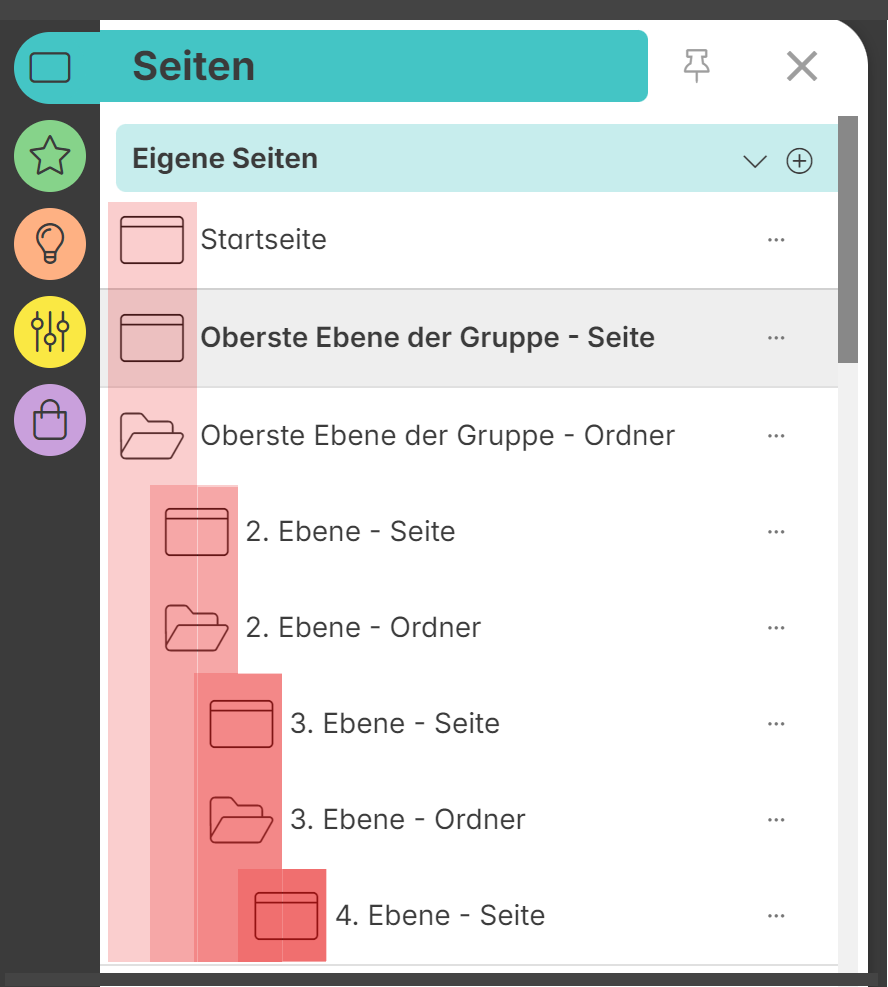Collapse the Eigene Seiten section chevron
Image resolution: width=888 pixels, height=987 pixels.
(755, 161)
